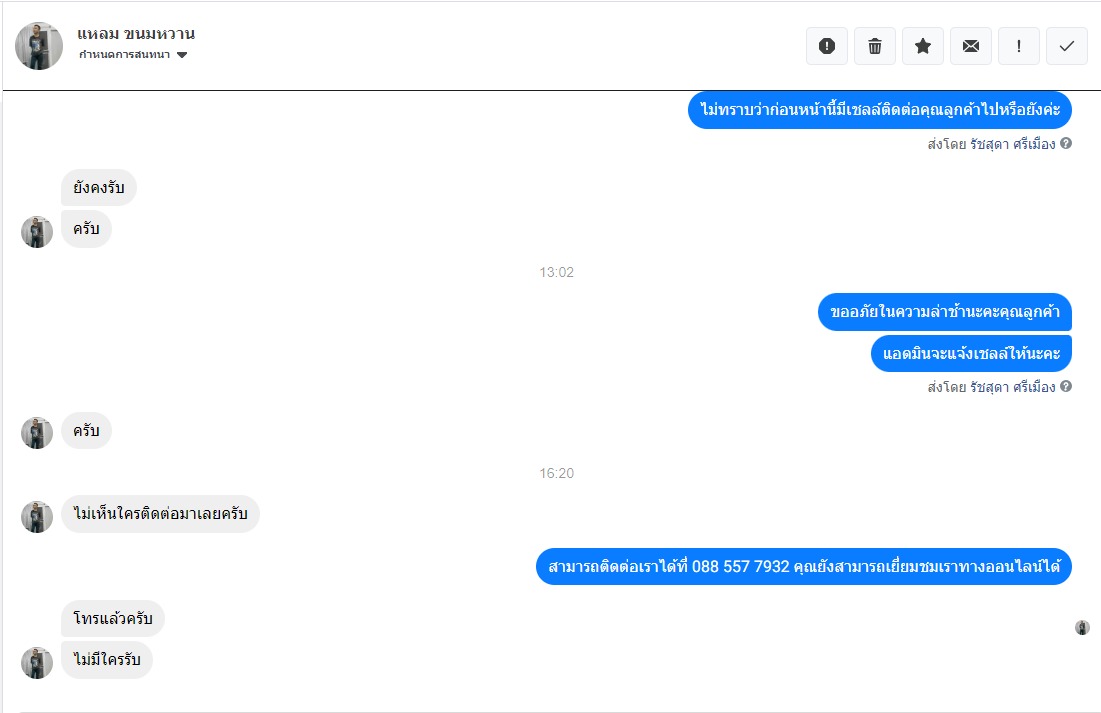Viewport: 1101px width, 713px height.
Task: Click the dropdown arrow beside กำหนดการสนทนา
Action: click(182, 55)
